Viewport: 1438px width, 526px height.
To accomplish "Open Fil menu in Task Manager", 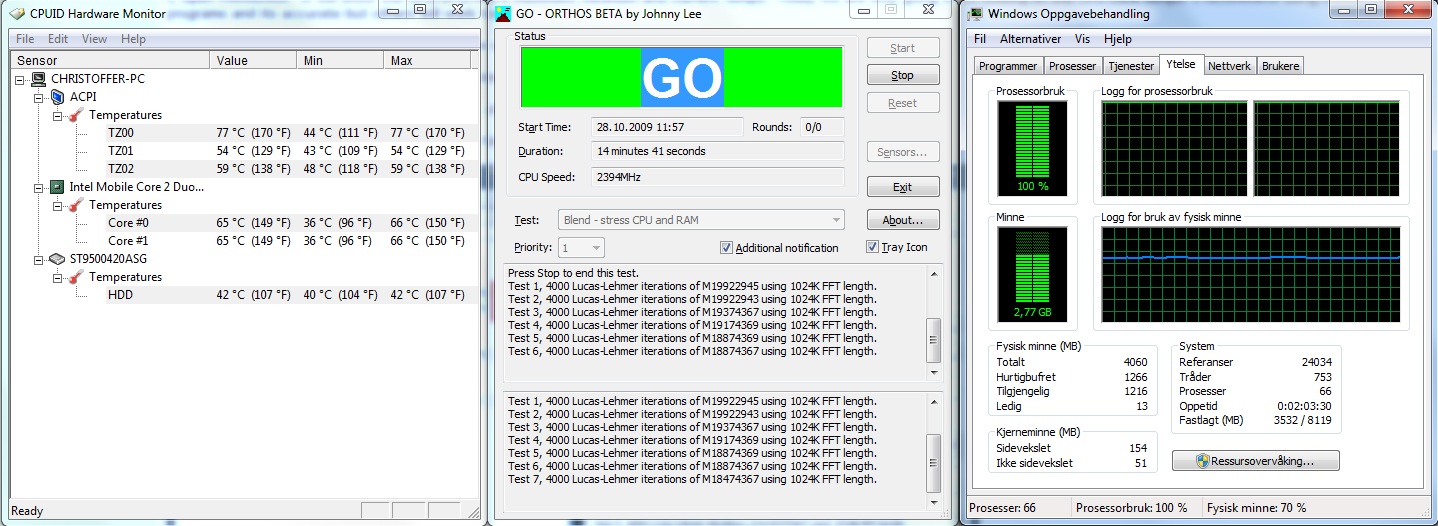I will point(980,39).
